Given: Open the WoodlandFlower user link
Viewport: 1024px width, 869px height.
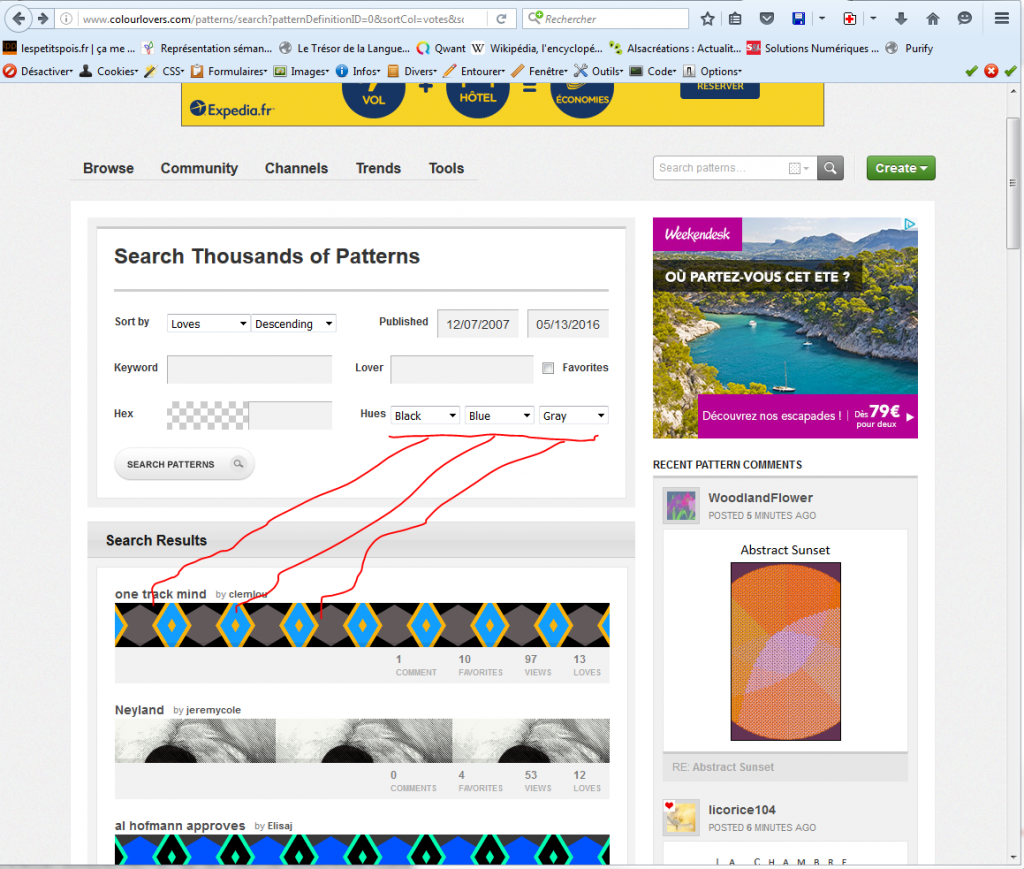Looking at the screenshot, I should pyautogui.click(x=760, y=498).
